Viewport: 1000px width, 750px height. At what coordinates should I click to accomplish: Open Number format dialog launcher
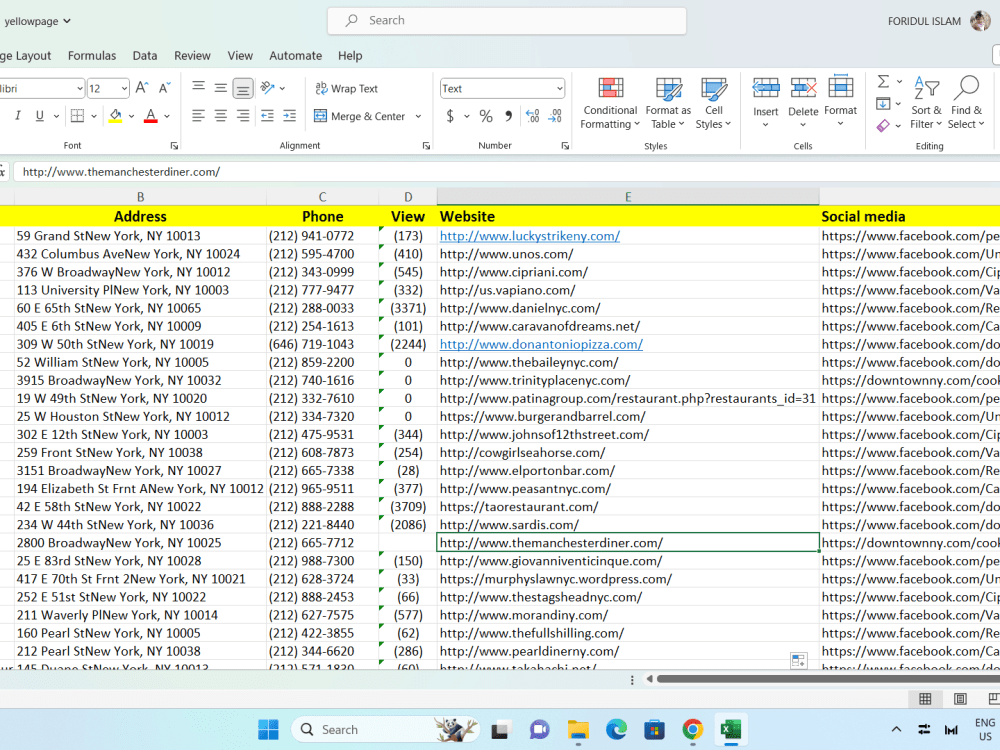[x=565, y=146]
